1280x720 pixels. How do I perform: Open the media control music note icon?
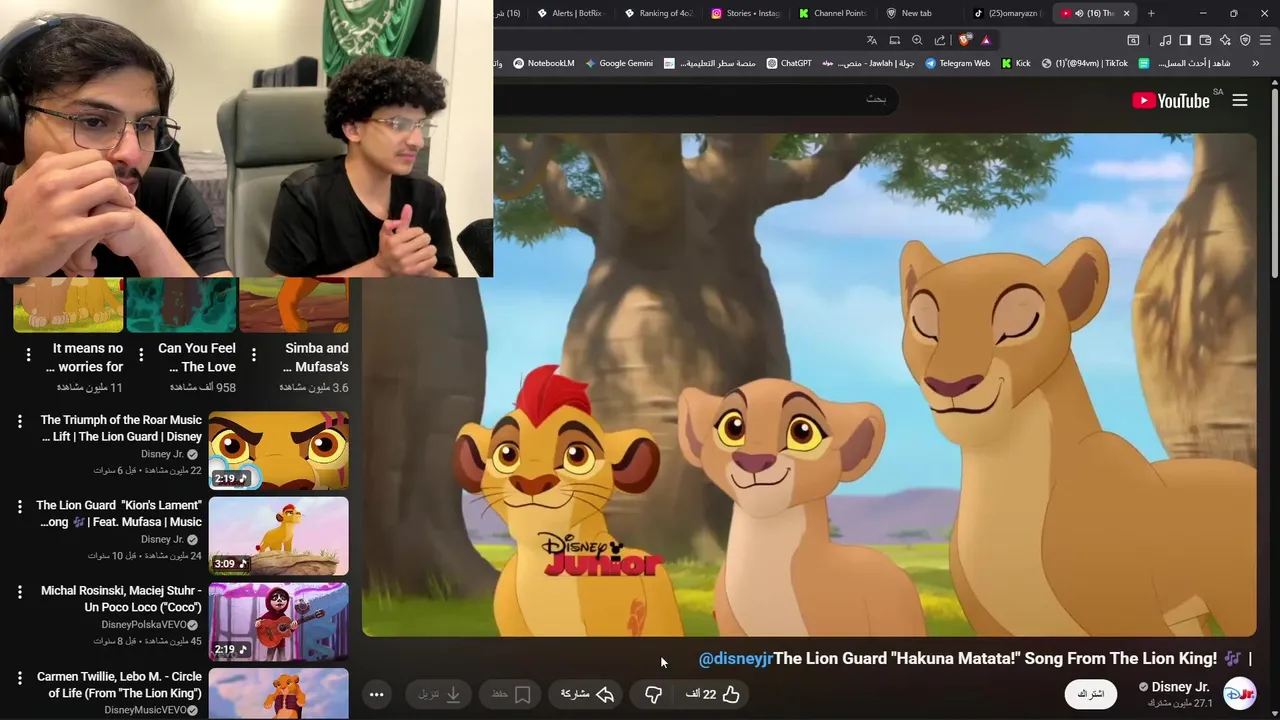coord(1165,40)
